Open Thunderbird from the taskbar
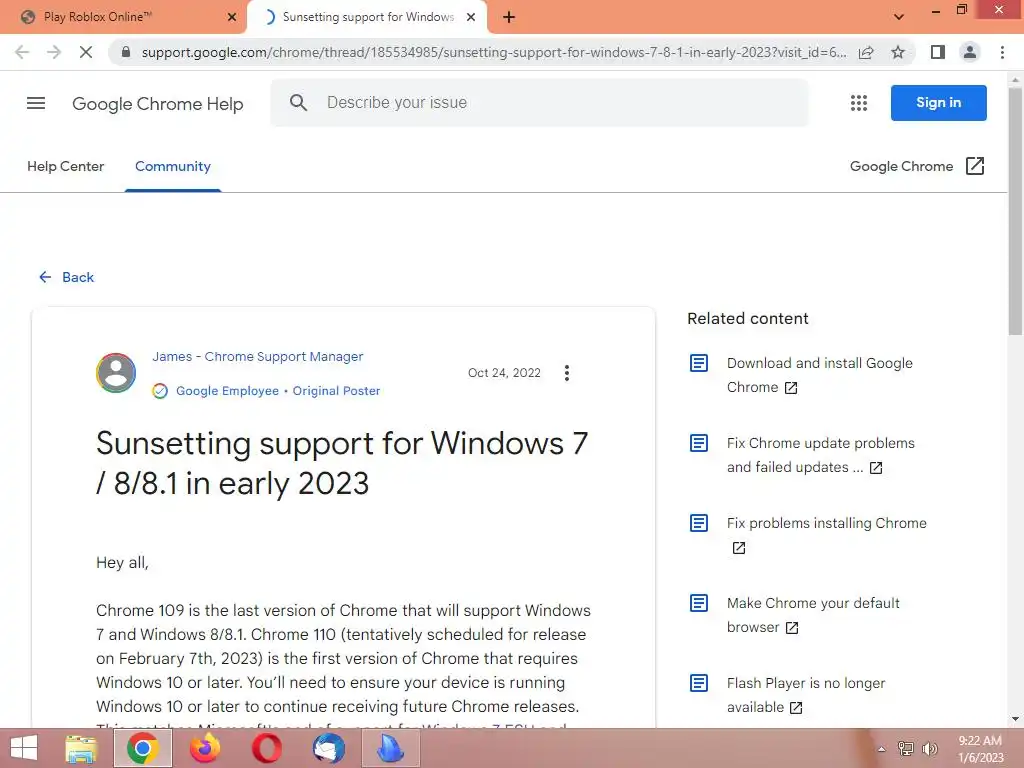The image size is (1024, 768). click(x=328, y=748)
